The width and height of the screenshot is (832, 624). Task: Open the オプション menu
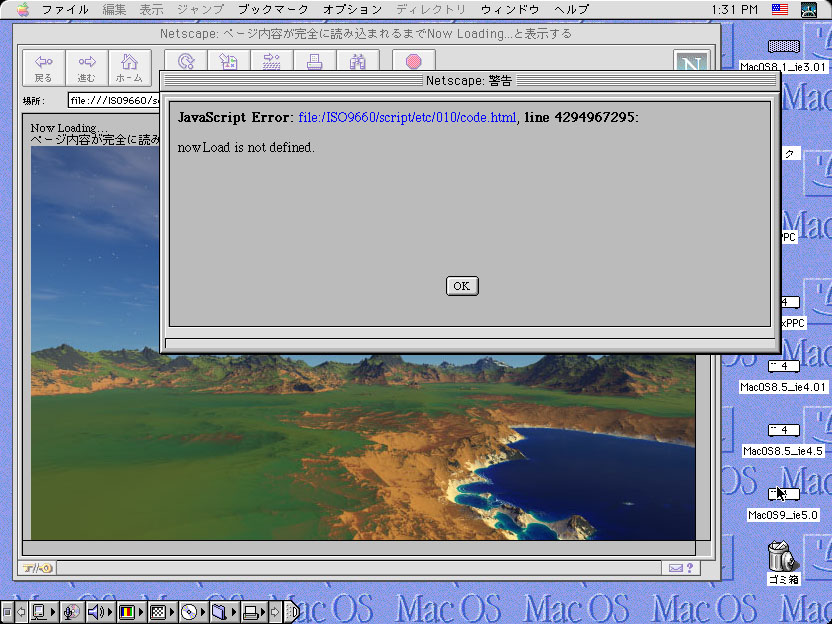(x=352, y=10)
